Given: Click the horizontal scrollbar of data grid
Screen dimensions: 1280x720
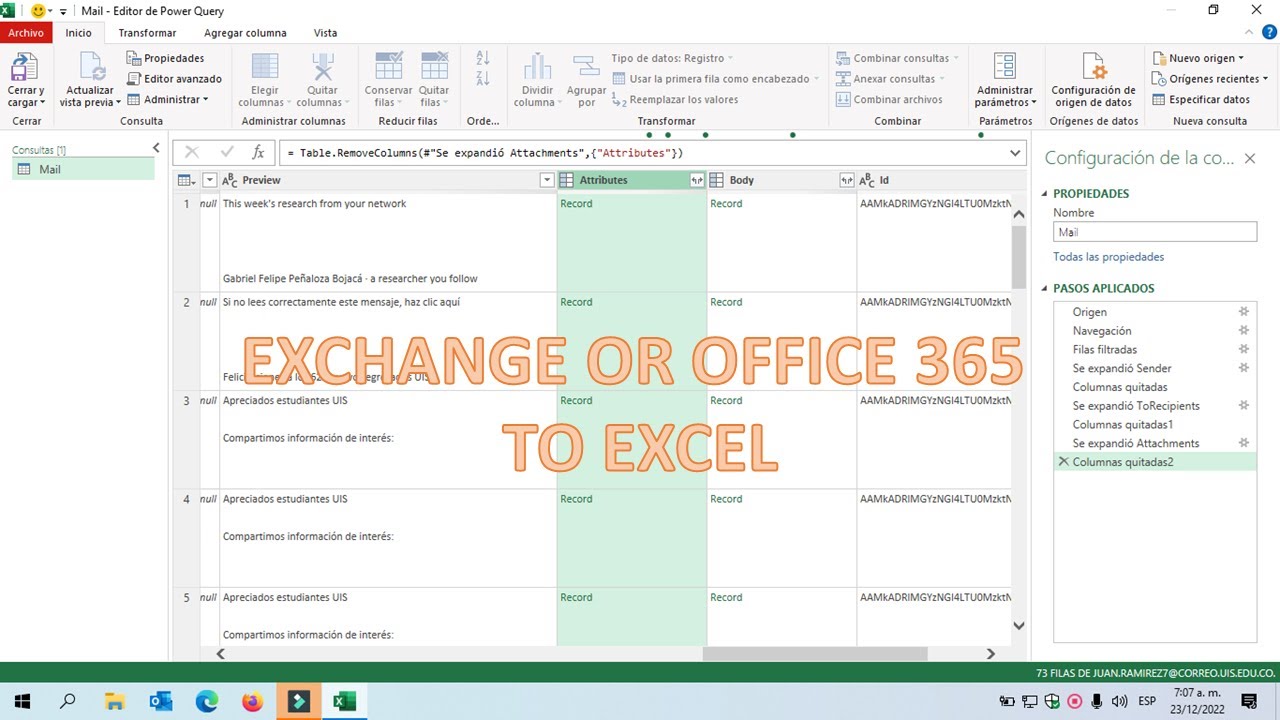Looking at the screenshot, I should [x=815, y=654].
